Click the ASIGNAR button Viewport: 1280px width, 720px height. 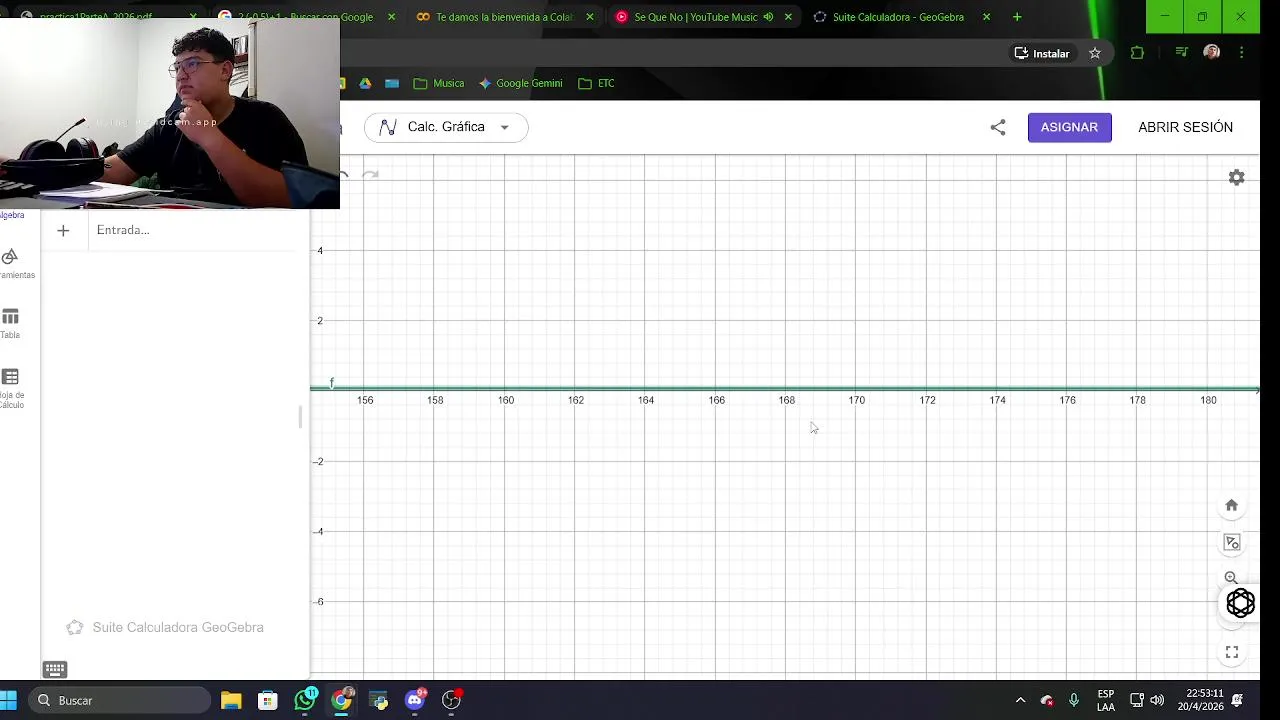click(1069, 127)
